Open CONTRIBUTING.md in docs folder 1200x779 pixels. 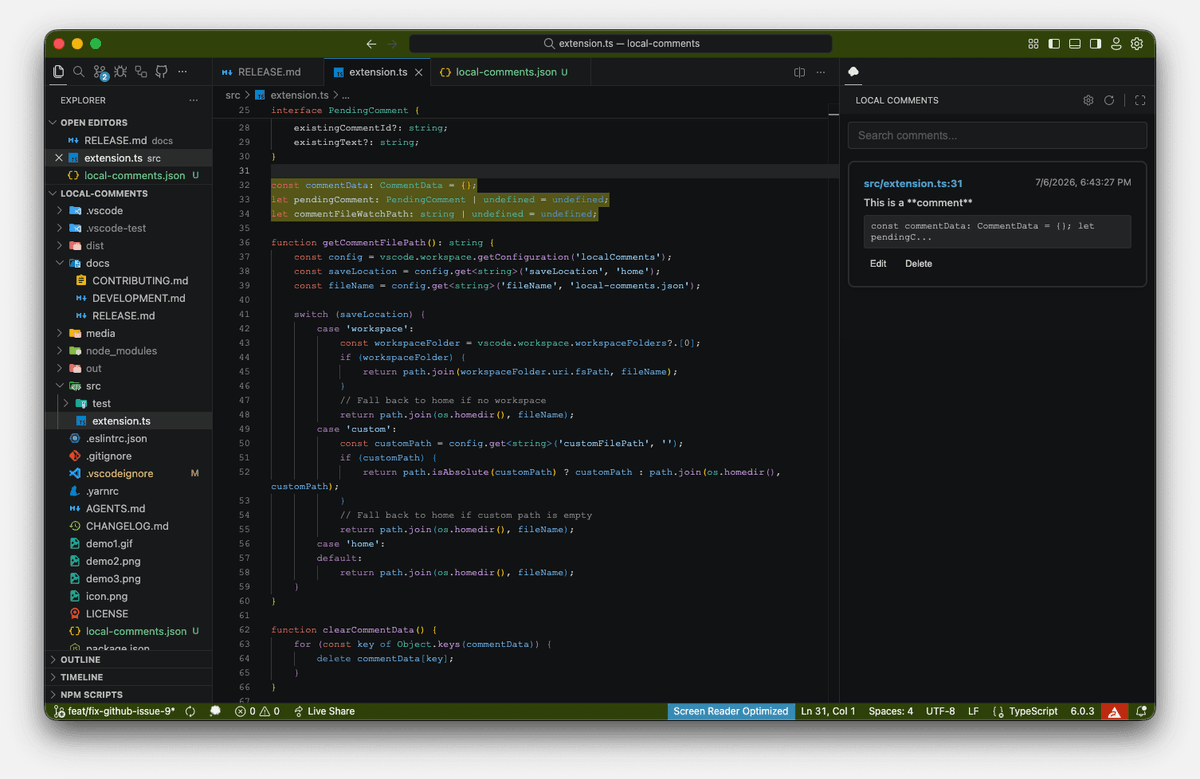(x=129, y=281)
